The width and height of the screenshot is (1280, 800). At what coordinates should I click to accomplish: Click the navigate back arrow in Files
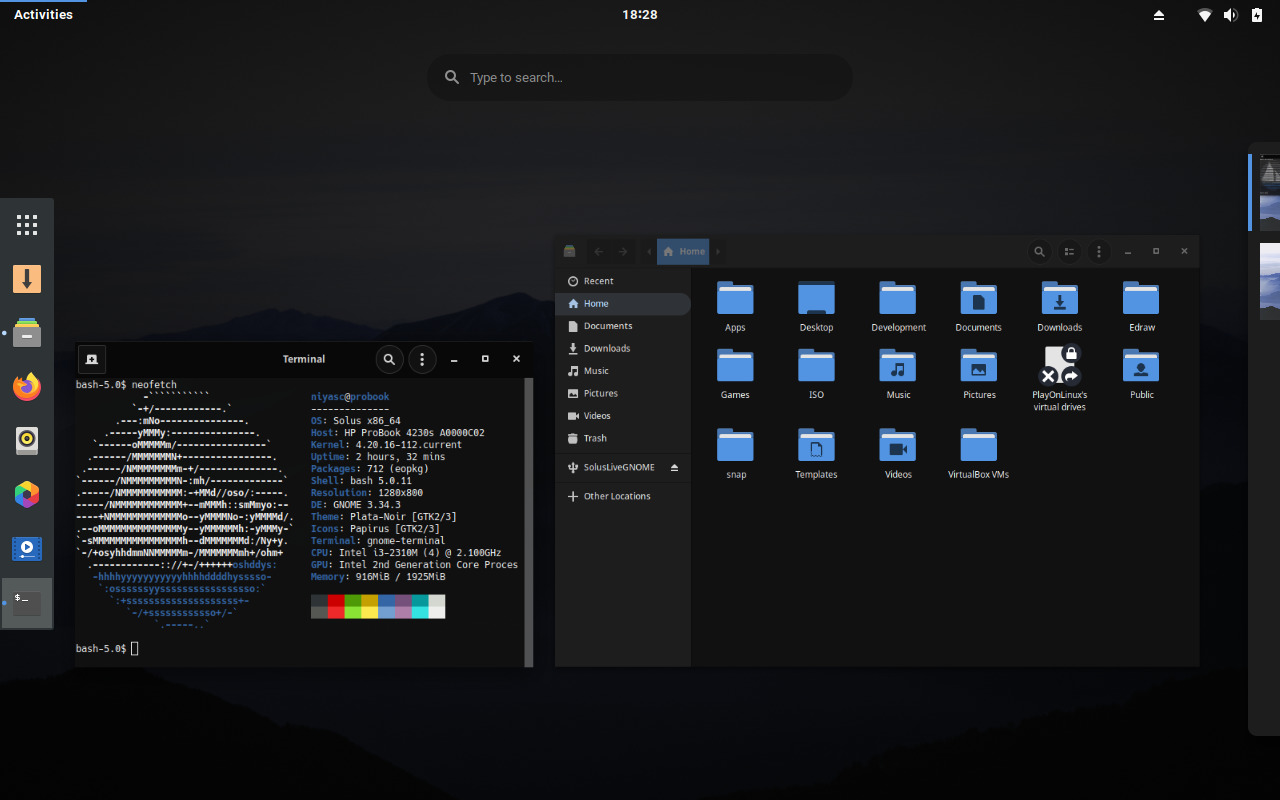point(598,252)
